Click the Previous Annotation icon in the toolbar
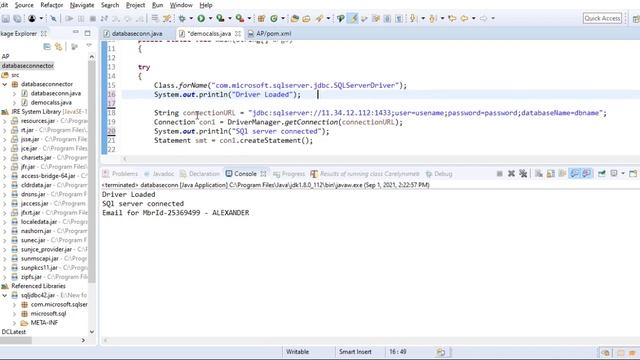 click(433, 18)
